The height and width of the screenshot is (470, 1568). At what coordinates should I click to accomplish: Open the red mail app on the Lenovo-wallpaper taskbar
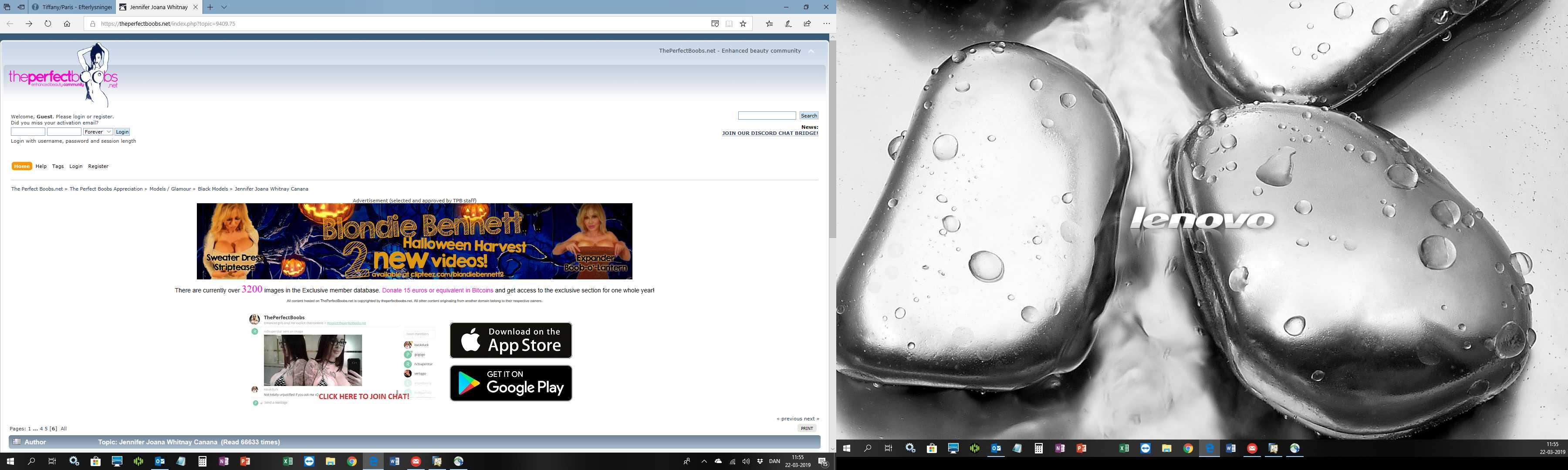(x=1252, y=448)
